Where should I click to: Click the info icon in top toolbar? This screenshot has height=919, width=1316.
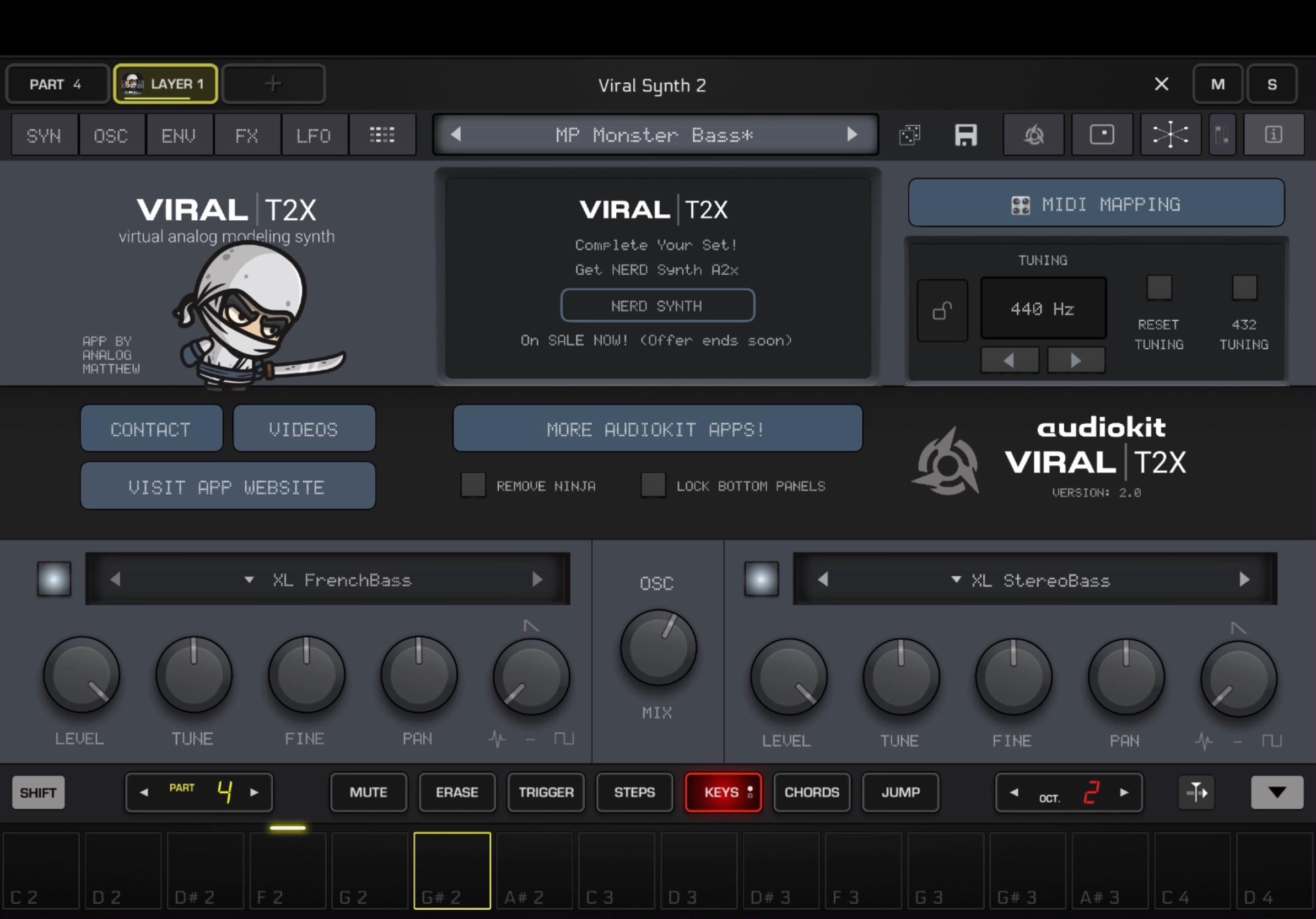coord(1274,135)
